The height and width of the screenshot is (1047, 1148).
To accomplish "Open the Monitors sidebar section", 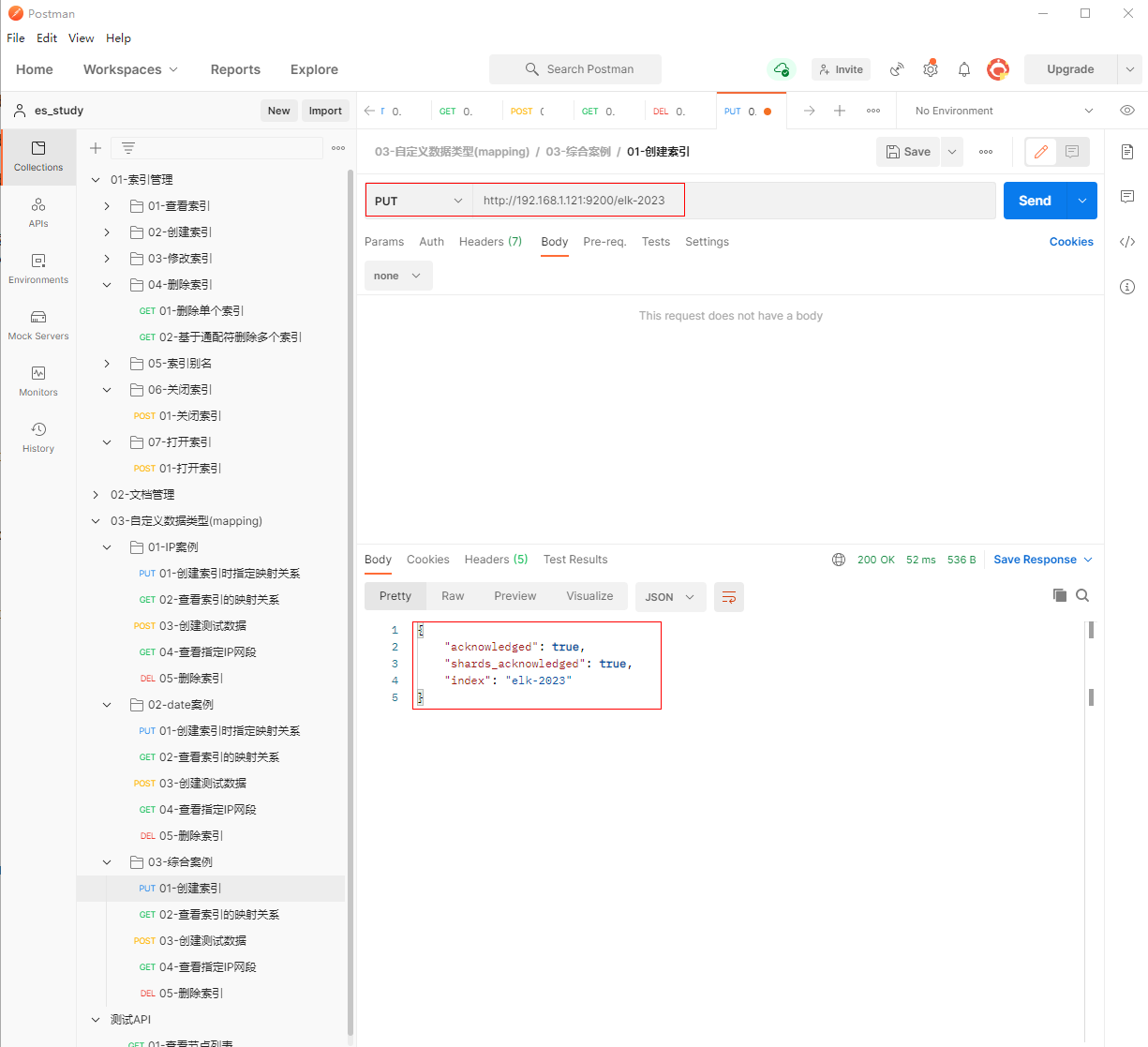I will pos(38,381).
